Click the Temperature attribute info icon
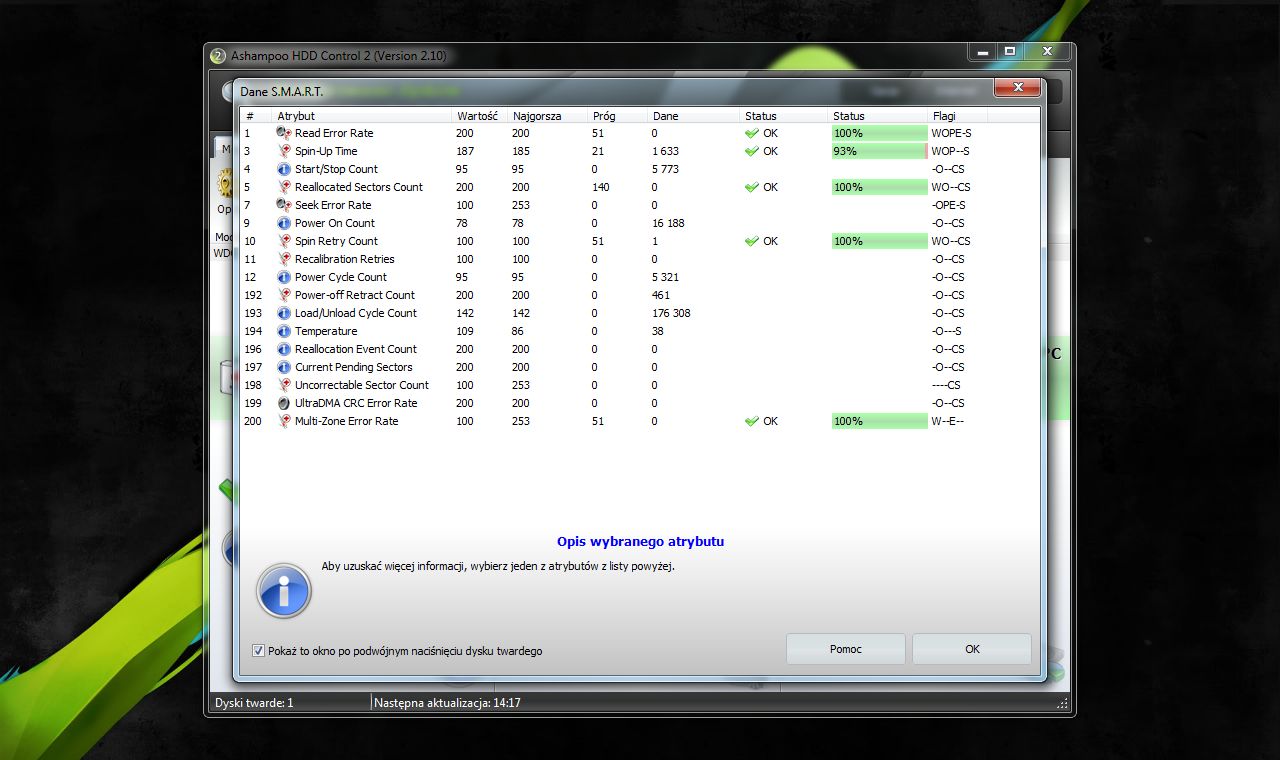The width and height of the screenshot is (1280, 760). point(284,331)
